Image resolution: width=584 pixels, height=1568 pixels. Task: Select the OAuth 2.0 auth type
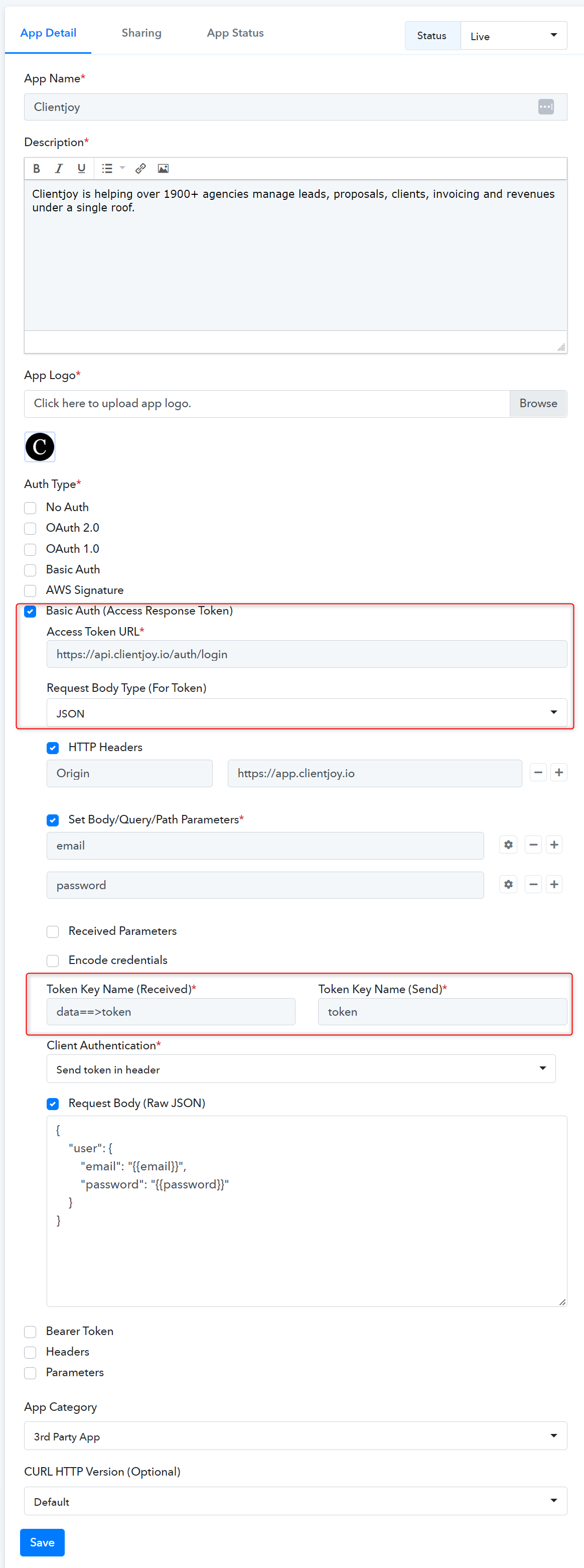(31, 528)
